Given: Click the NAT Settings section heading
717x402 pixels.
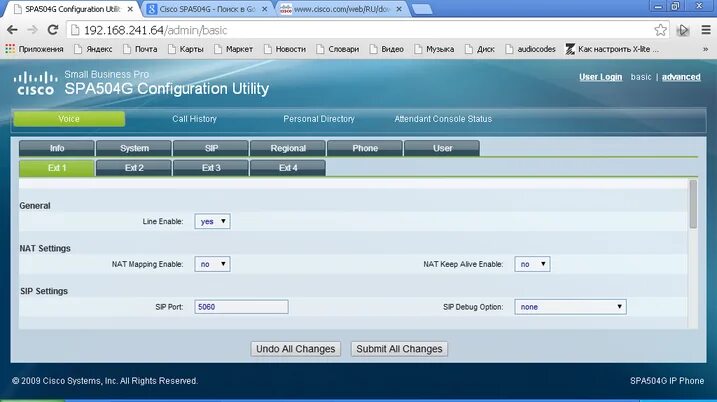Looking at the screenshot, I should (45, 248).
